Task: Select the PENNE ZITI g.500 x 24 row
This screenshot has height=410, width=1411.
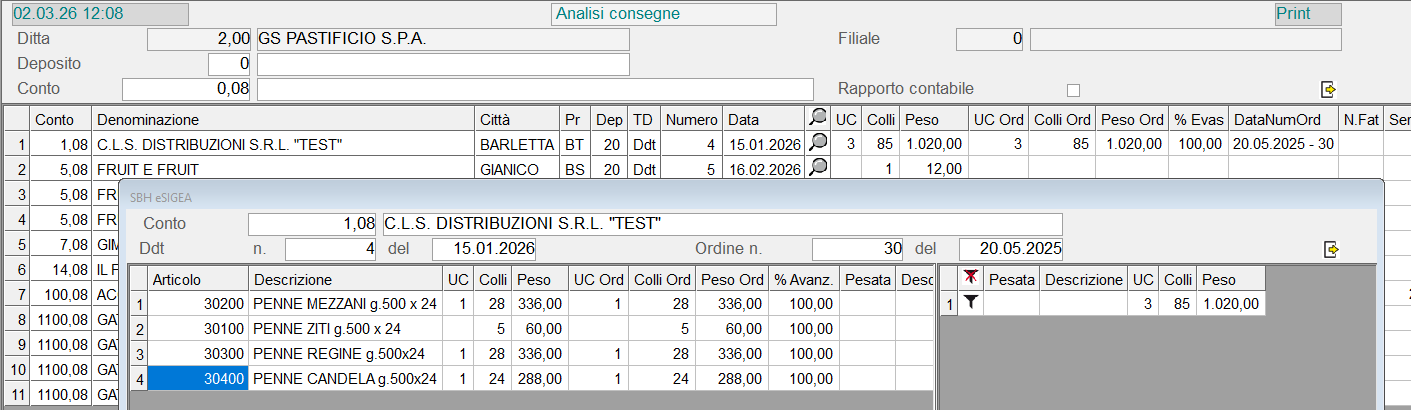Action: click(x=345, y=328)
